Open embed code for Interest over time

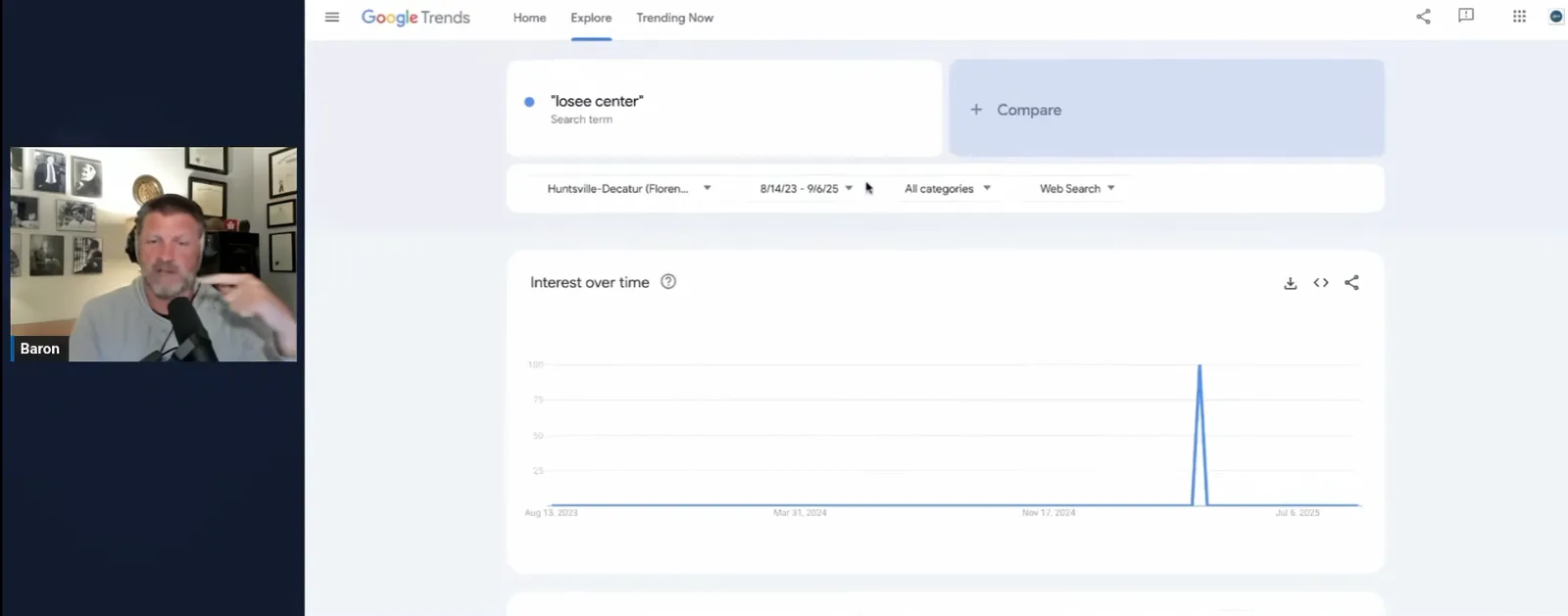[1321, 283]
